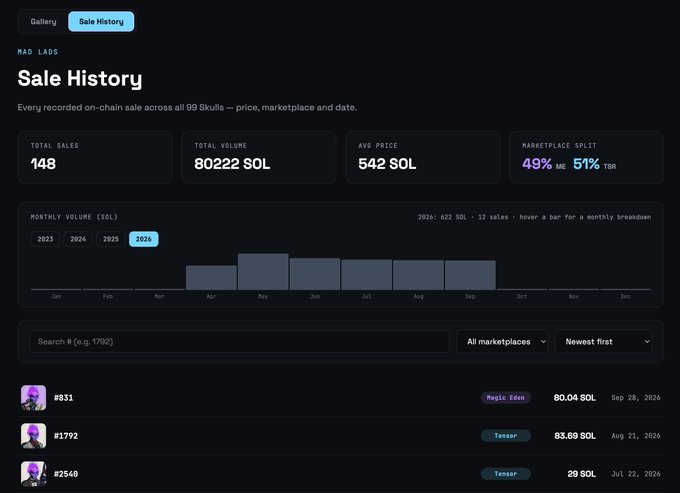The height and width of the screenshot is (493, 680).
Task: Click the 542 SOL average price
Action: pyautogui.click(x=387, y=164)
